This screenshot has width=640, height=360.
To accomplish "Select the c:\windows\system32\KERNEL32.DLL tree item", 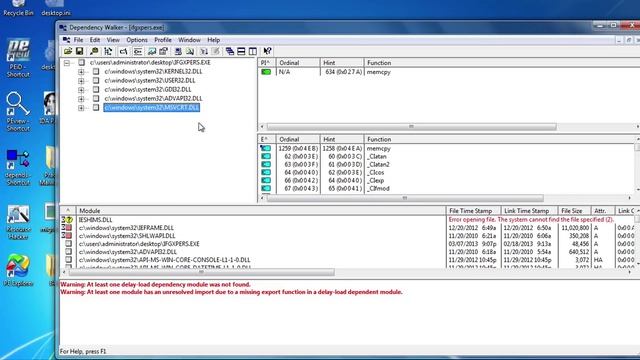I will (153, 71).
